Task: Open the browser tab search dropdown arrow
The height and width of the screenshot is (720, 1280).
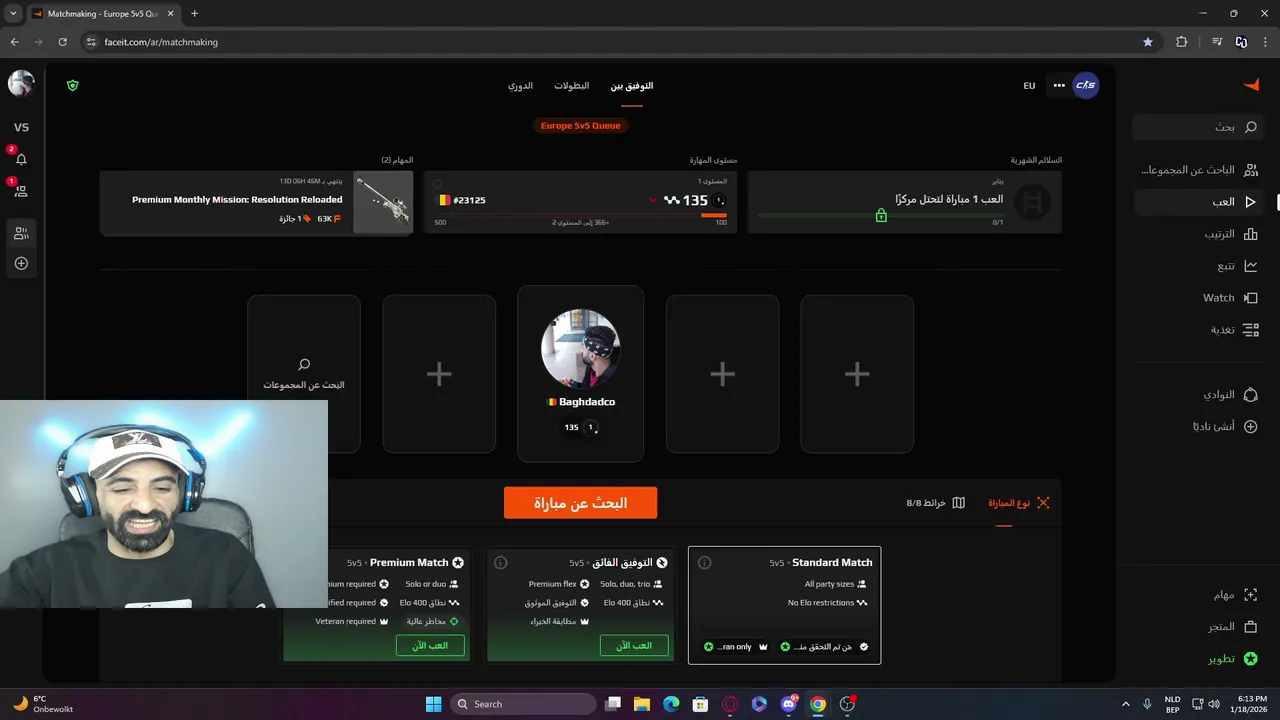Action: pyautogui.click(x=13, y=13)
